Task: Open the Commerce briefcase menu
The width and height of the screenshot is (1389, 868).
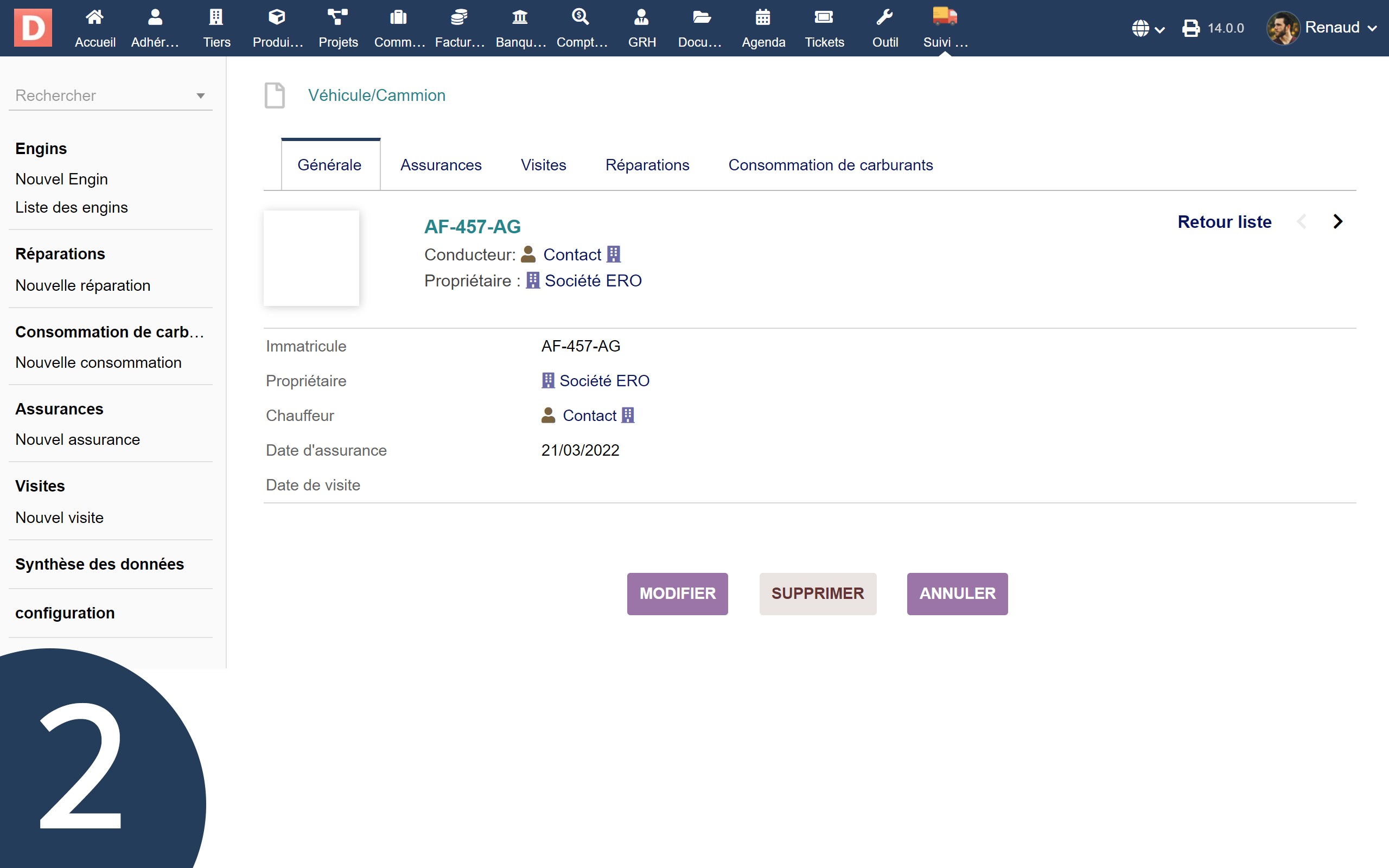Action: pos(399,28)
